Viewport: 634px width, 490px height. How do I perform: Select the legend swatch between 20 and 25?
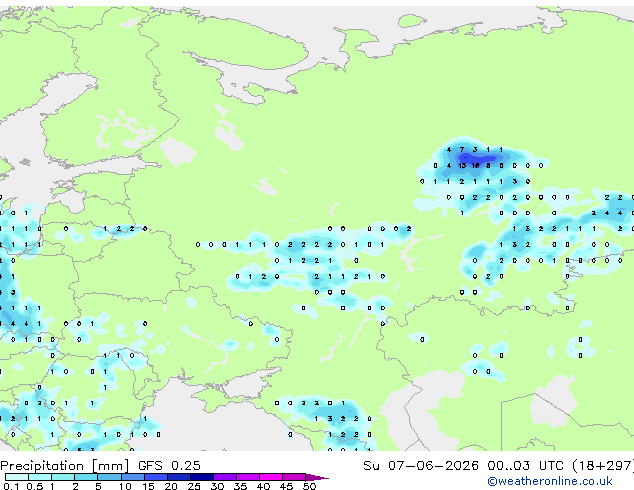click(178, 477)
